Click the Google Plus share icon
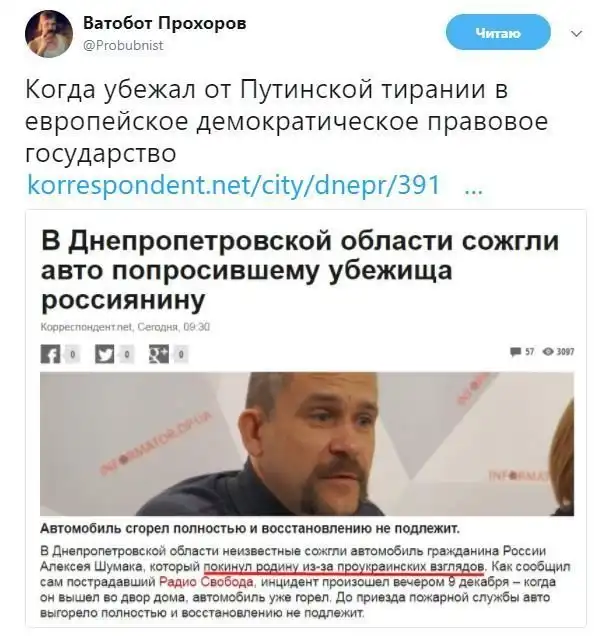Image resolution: width=605 pixels, height=636 pixels. 159,354
